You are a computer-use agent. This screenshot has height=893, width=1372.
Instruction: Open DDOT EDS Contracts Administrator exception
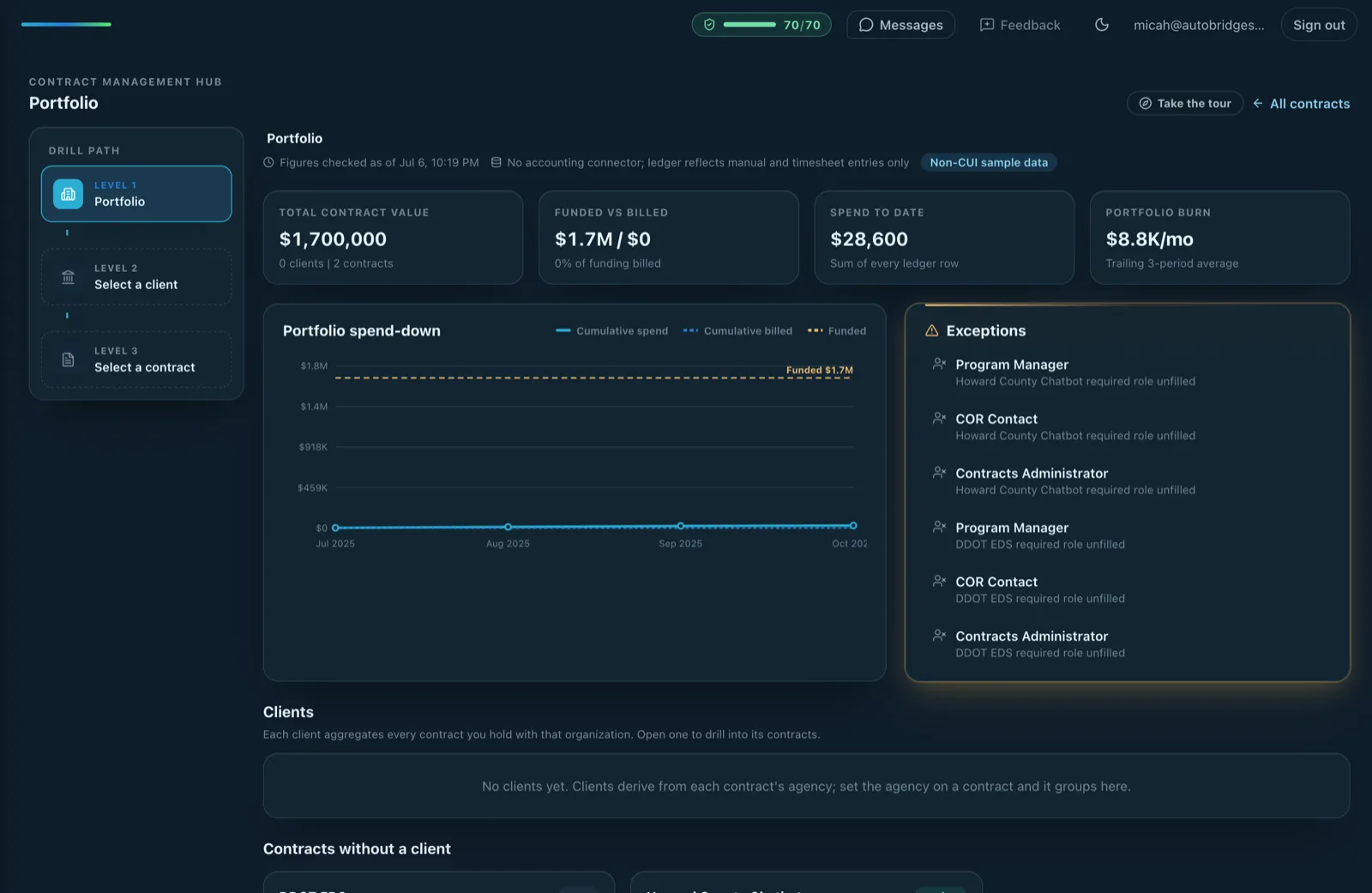click(1128, 644)
